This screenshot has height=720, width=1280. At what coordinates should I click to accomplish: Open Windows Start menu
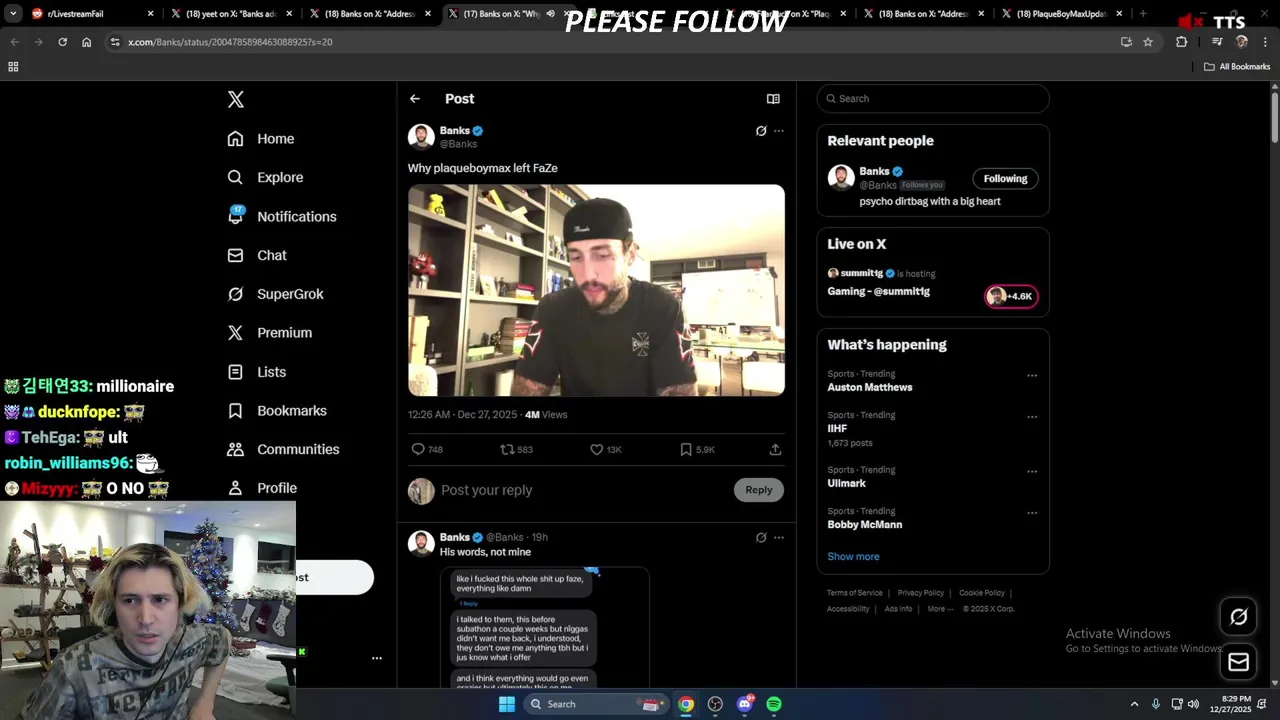pyautogui.click(x=507, y=704)
